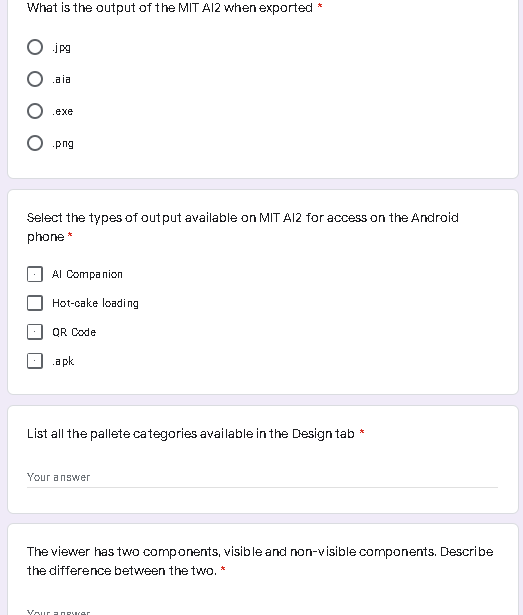The width and height of the screenshot is (523, 615).
Task: Check the AI Companion checkbox
Action: tap(35, 274)
